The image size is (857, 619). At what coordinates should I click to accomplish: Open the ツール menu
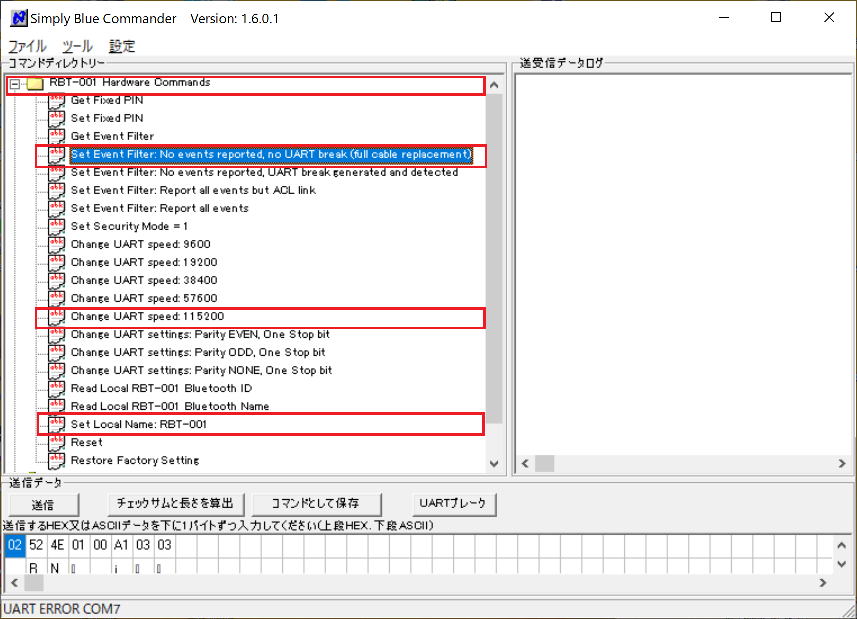pyautogui.click(x=77, y=46)
